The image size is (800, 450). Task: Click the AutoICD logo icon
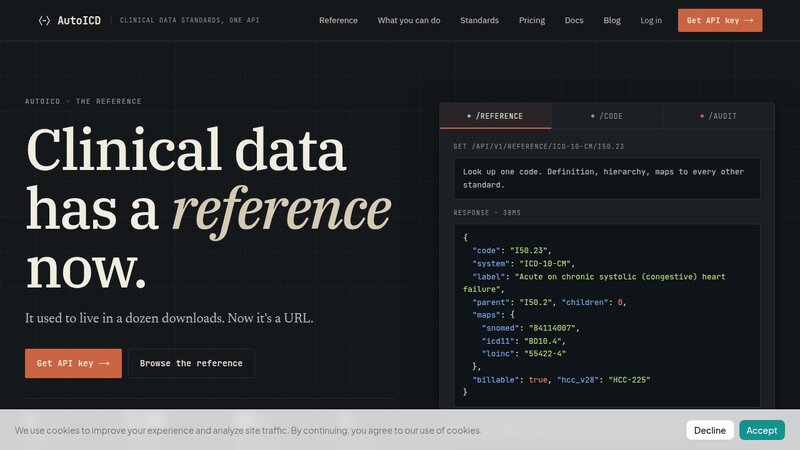tap(44, 20)
